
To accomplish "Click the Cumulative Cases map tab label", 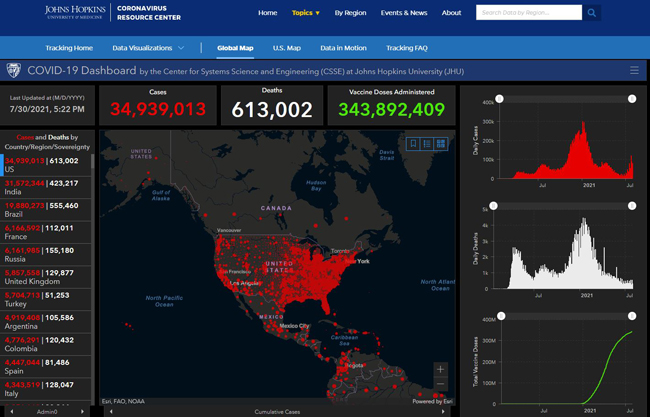I will [x=277, y=412].
